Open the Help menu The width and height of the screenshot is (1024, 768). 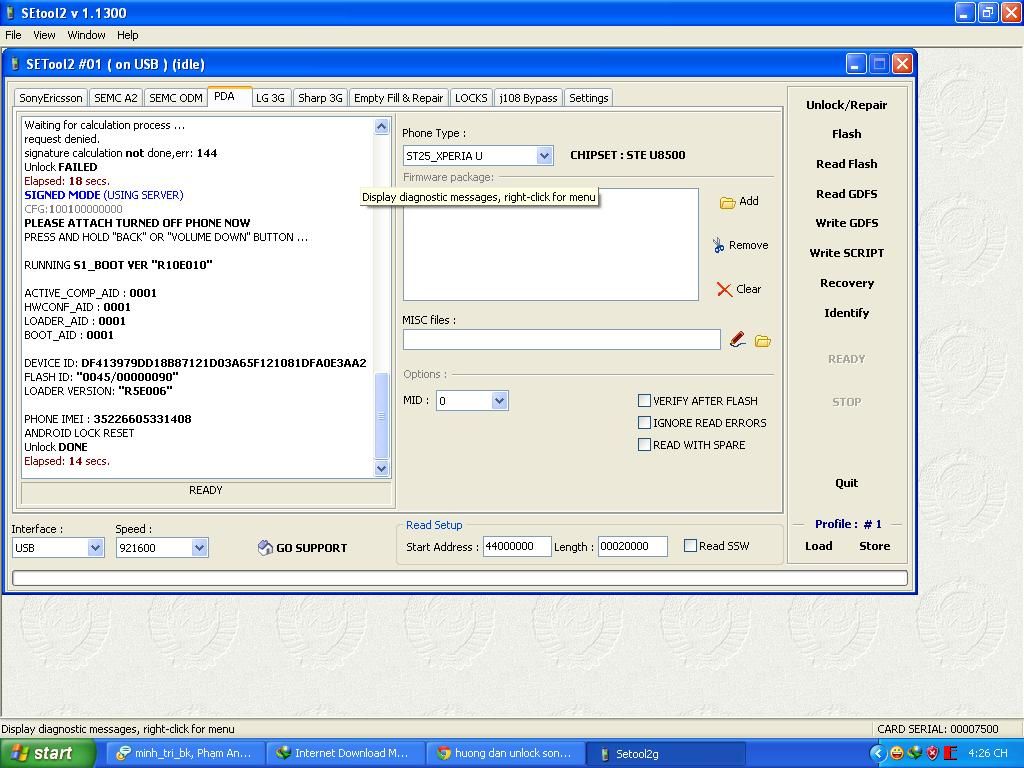click(128, 35)
